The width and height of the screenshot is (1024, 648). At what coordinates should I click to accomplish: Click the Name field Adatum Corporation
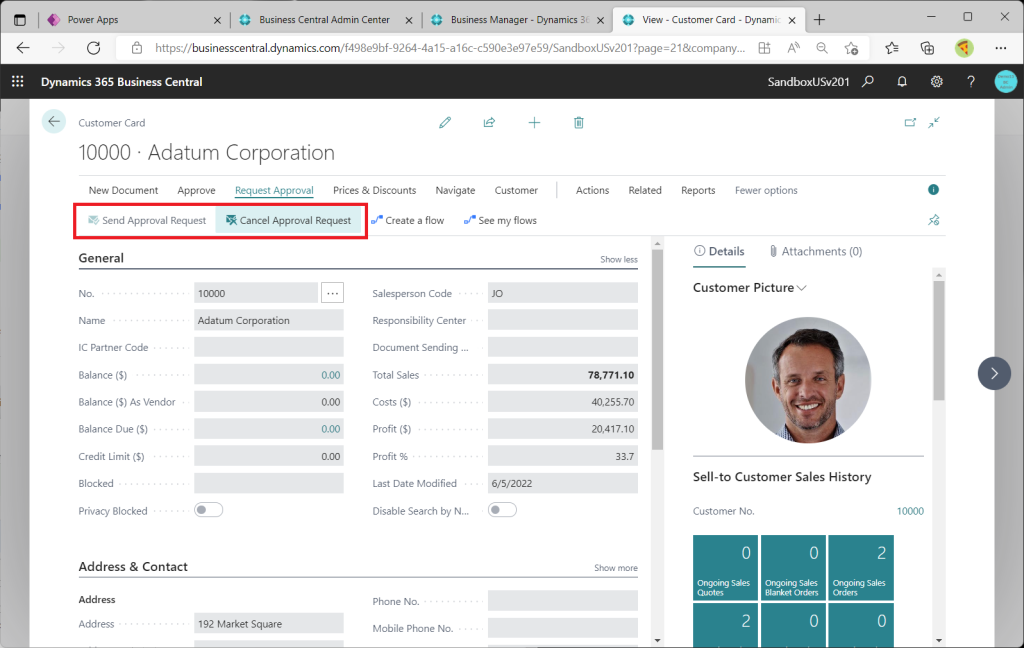269,320
